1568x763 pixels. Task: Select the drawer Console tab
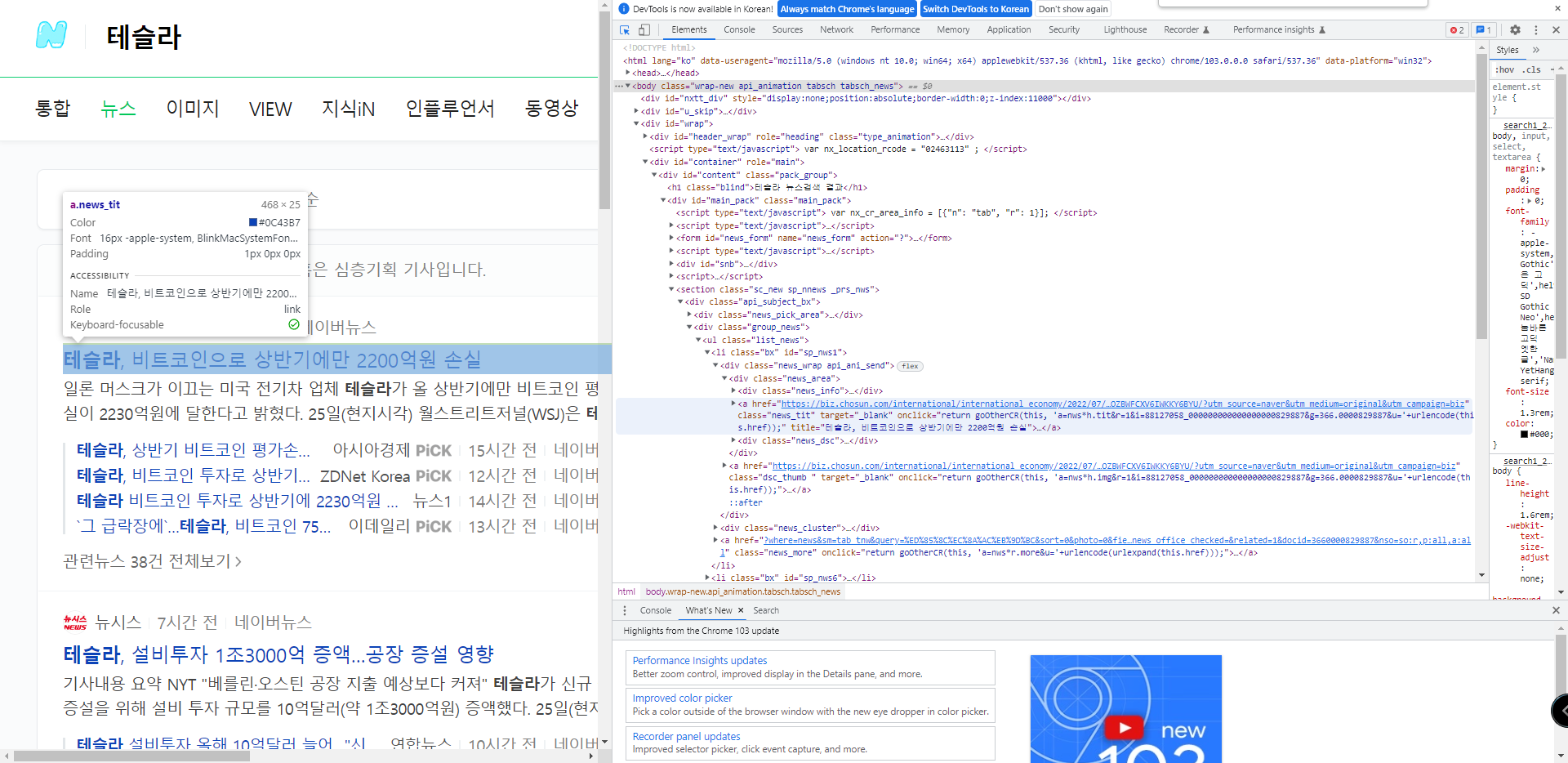tap(656, 610)
